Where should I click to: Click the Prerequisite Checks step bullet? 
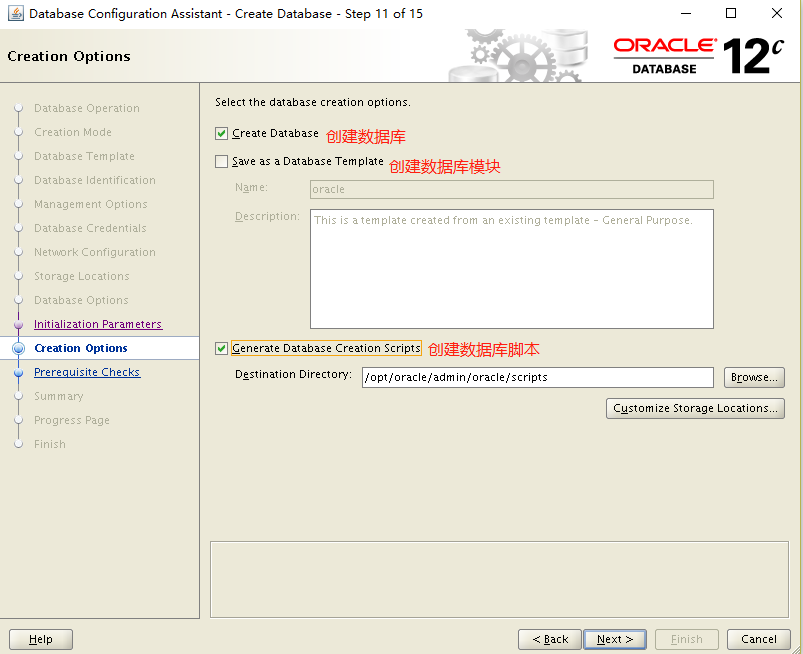point(18,373)
